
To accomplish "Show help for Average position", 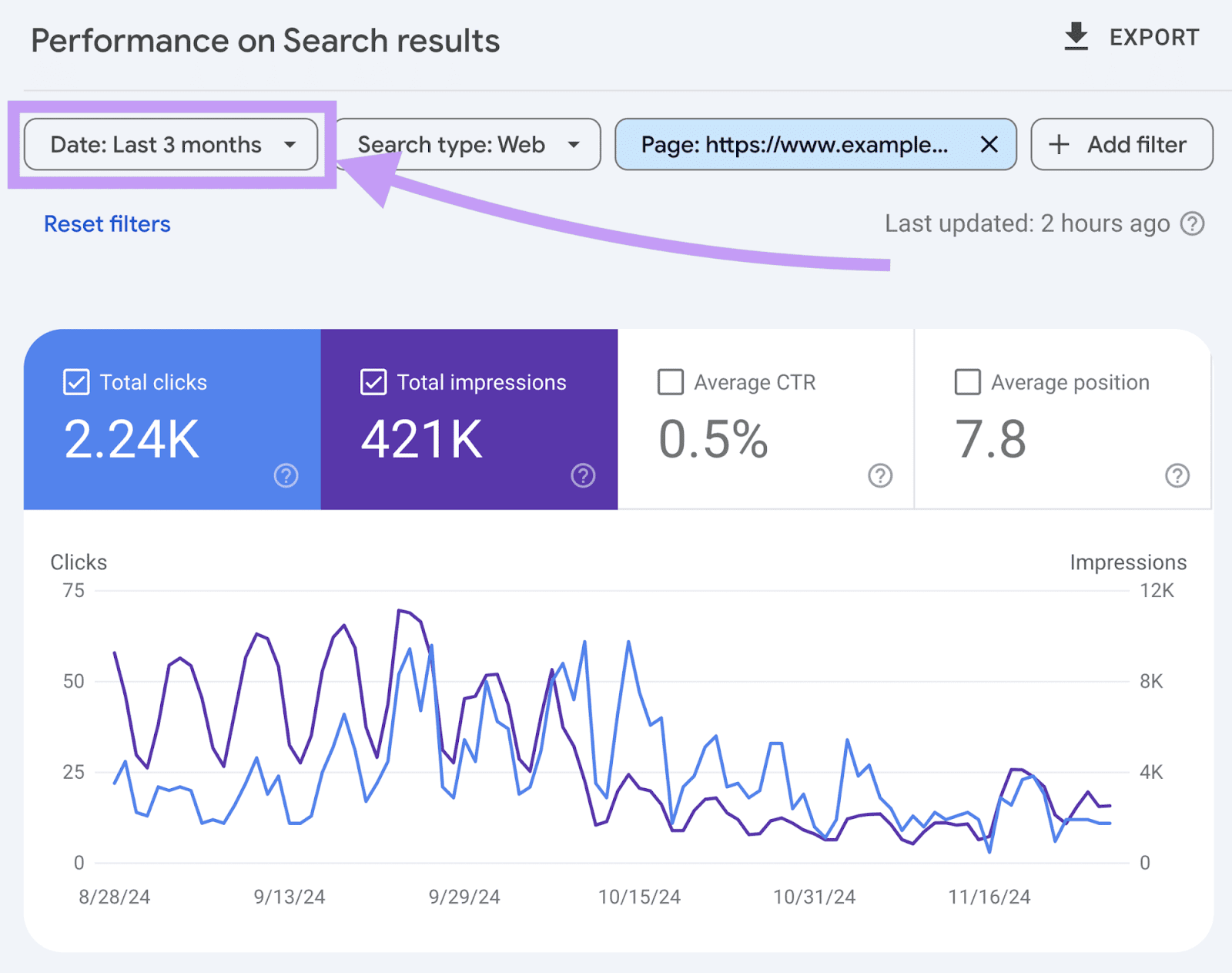I will click(x=1177, y=475).
